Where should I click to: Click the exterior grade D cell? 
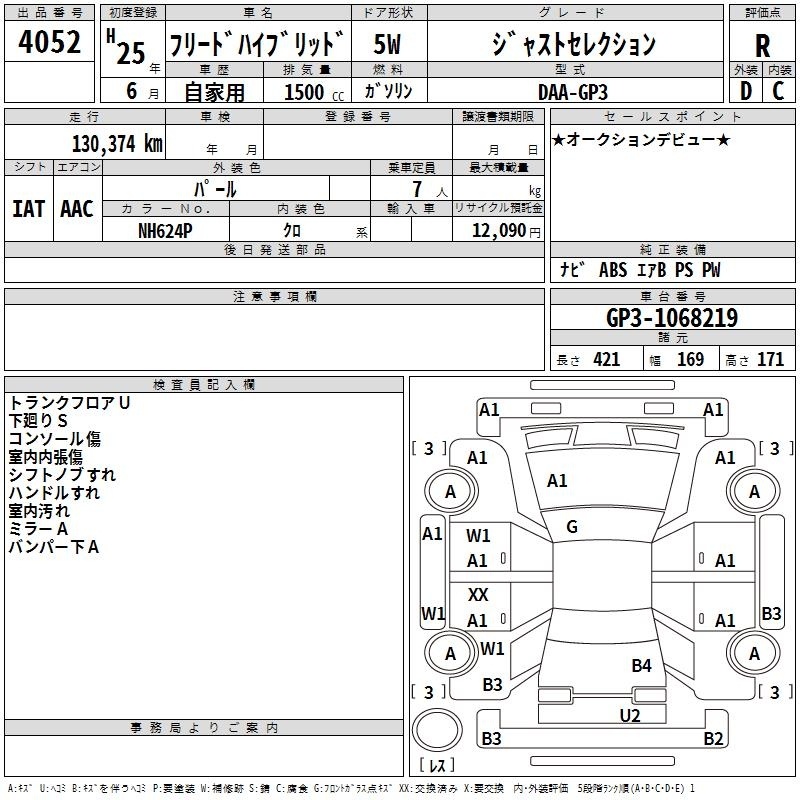click(745, 91)
